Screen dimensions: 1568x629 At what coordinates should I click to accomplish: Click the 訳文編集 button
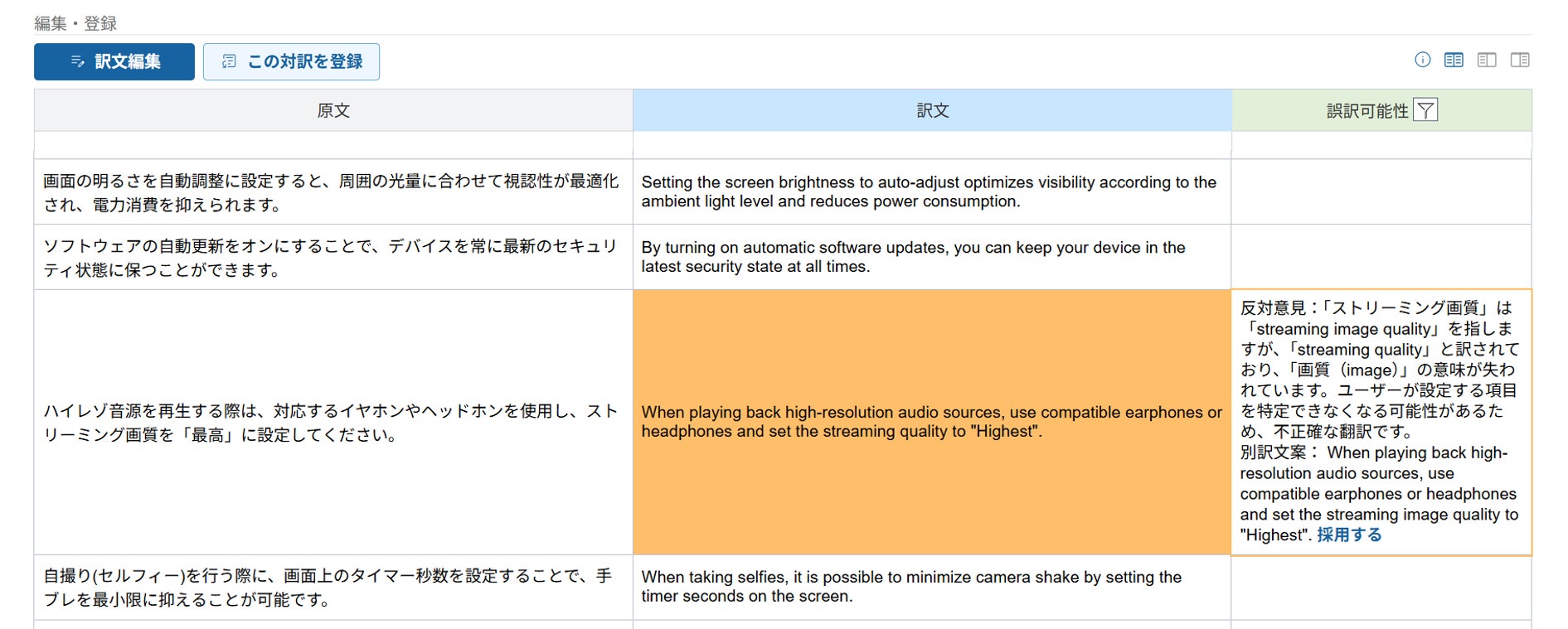114,61
